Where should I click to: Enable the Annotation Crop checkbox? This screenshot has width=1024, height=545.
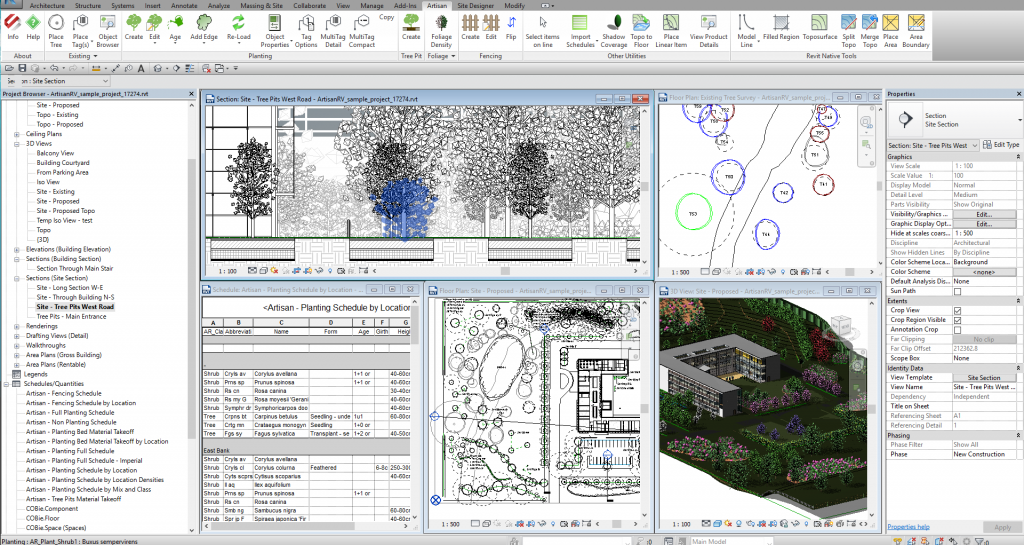tap(957, 329)
